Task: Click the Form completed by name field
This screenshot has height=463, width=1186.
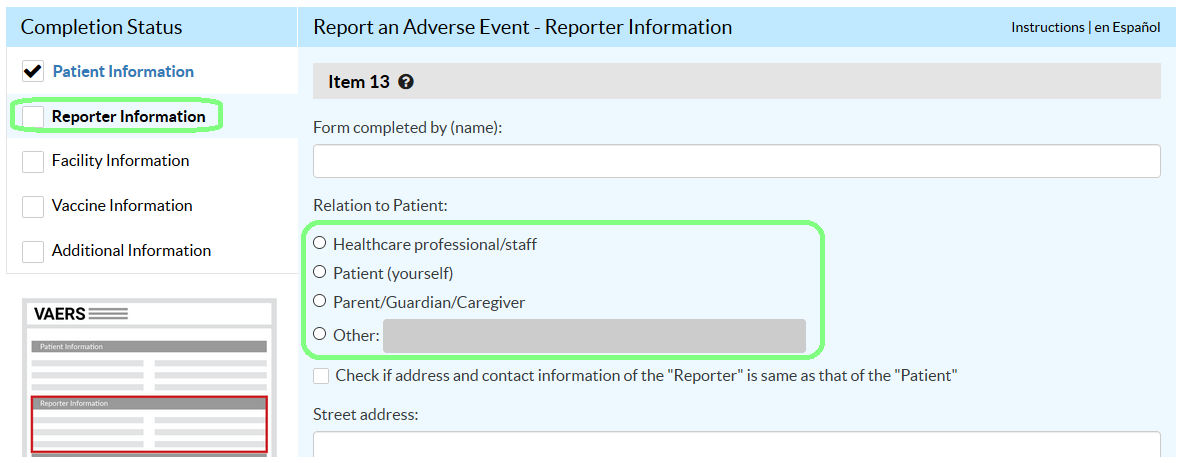Action: [x=737, y=161]
